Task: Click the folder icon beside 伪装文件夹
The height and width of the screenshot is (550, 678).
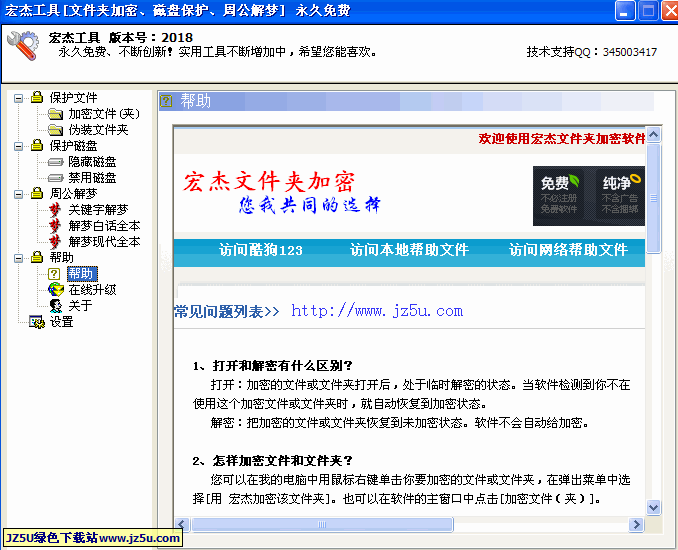Action: pos(55,130)
